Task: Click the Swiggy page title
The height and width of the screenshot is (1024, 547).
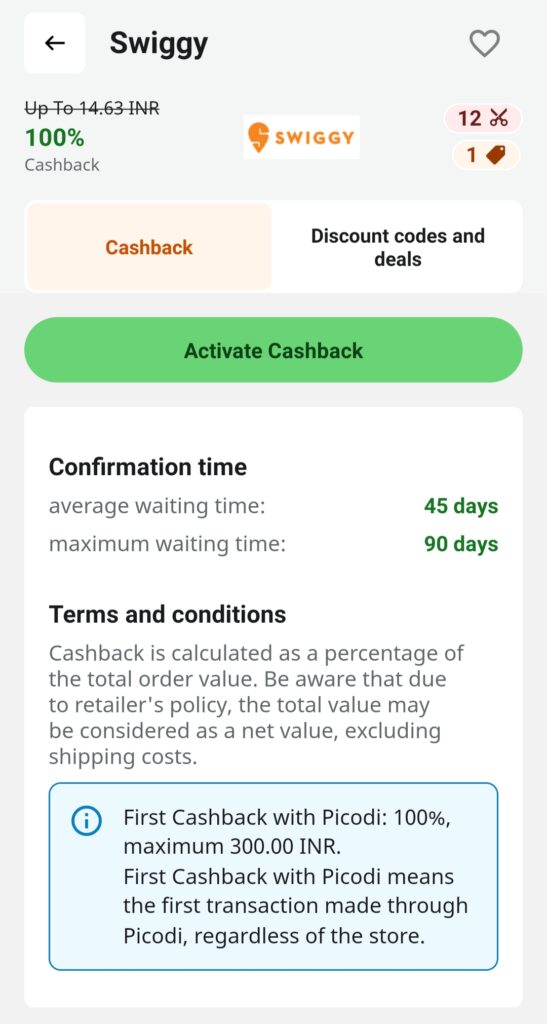Action: tap(159, 44)
